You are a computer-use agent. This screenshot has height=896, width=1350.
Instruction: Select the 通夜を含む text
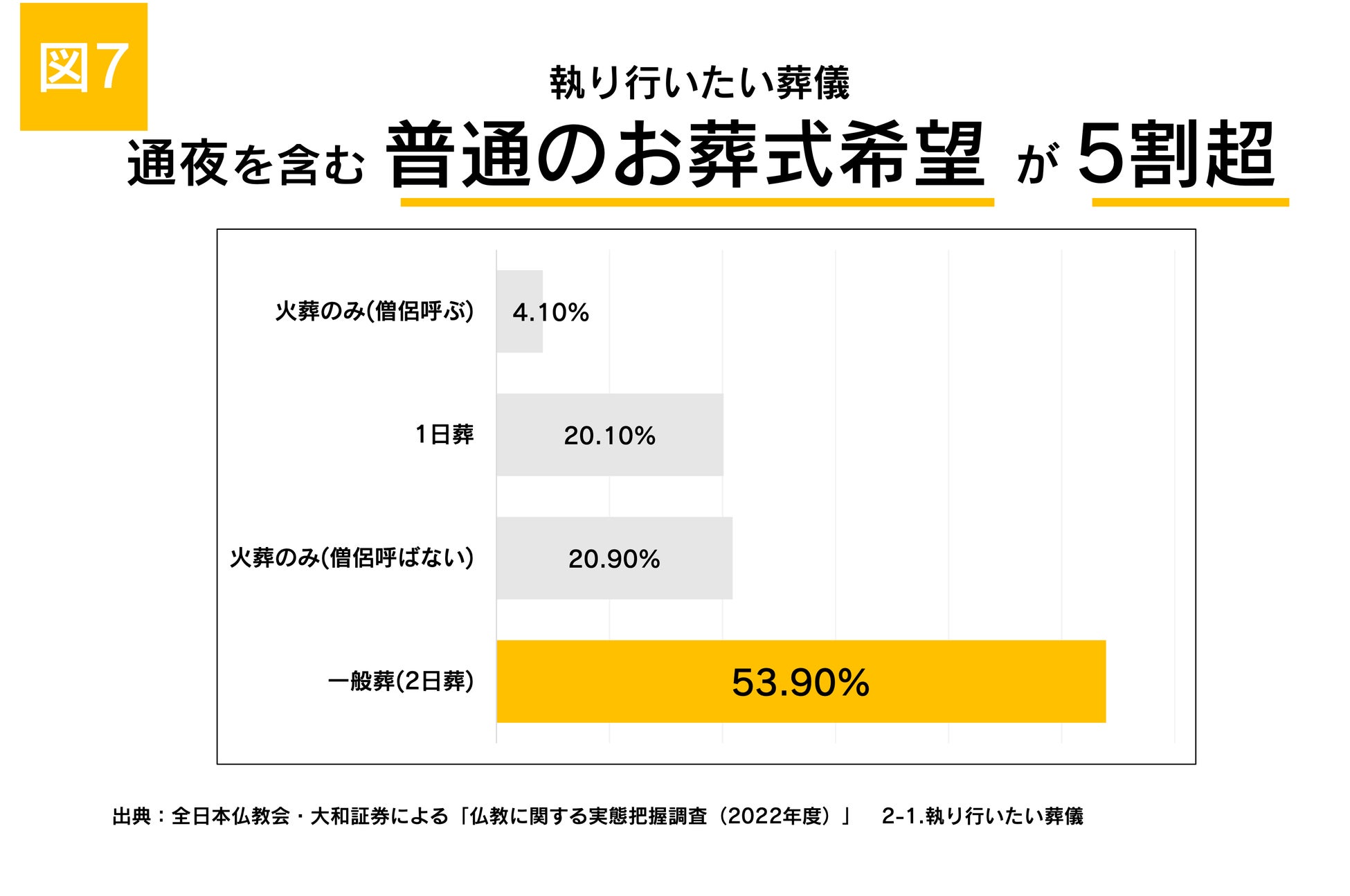245,163
